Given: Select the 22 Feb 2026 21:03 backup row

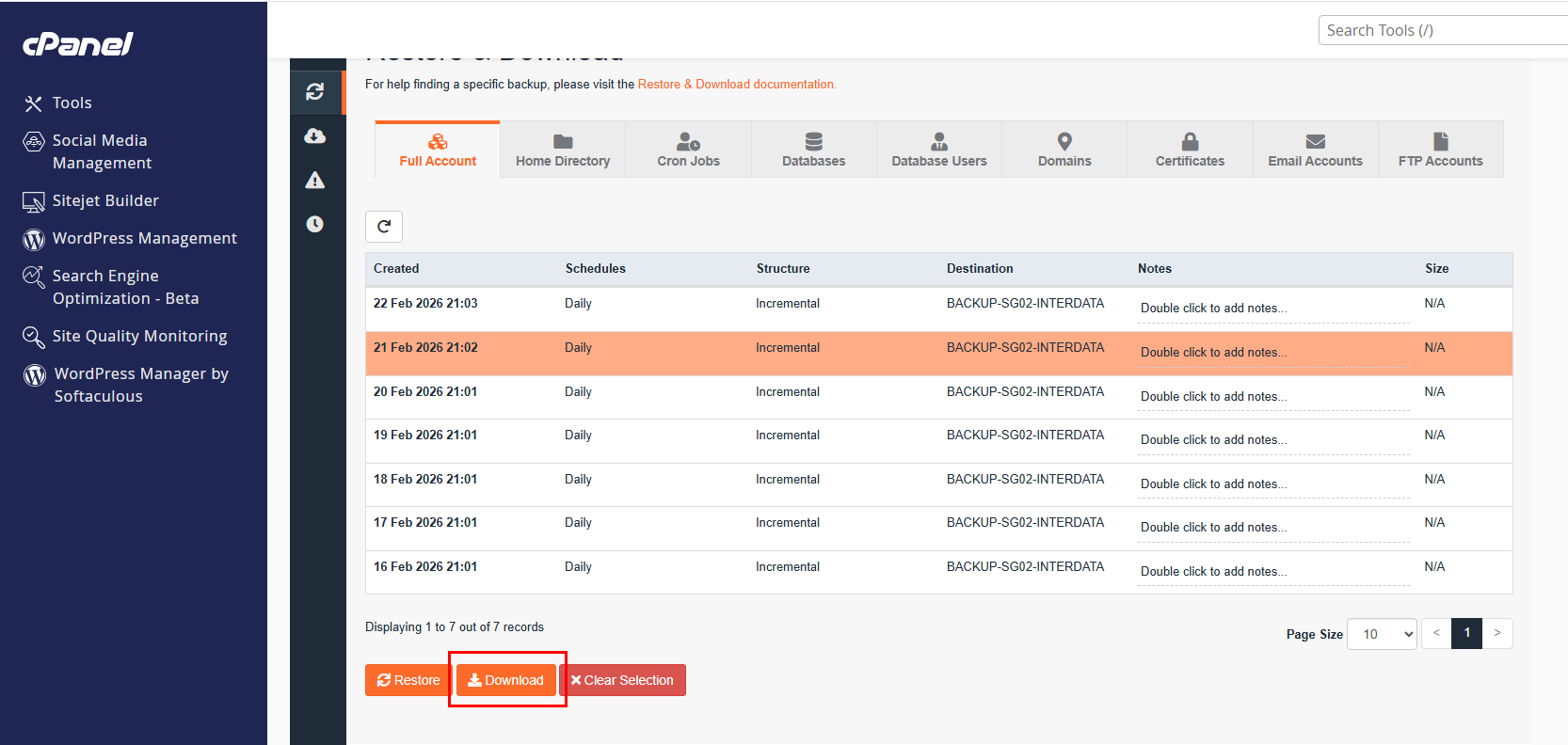Looking at the screenshot, I should (938, 309).
